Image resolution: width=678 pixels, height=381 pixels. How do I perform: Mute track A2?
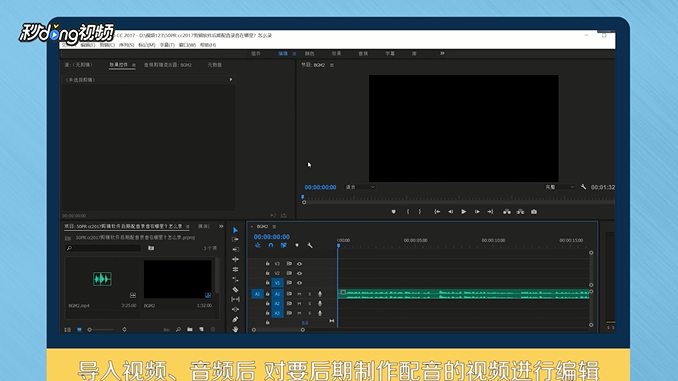[299, 304]
